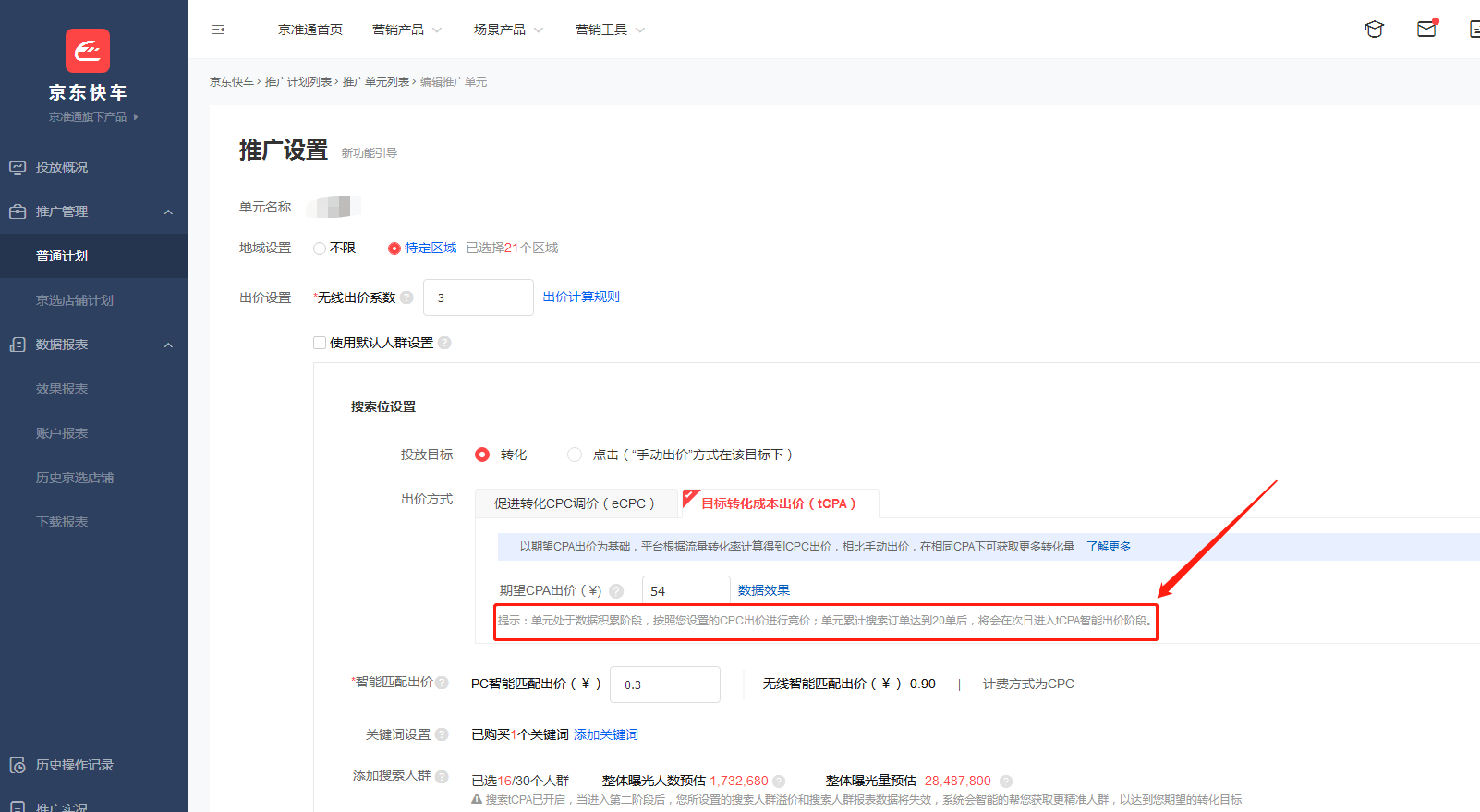Viewport: 1480px width, 812px height.
Task: Switch to 目标转化成本出价 (tCPA) tab
Action: pyautogui.click(x=779, y=503)
